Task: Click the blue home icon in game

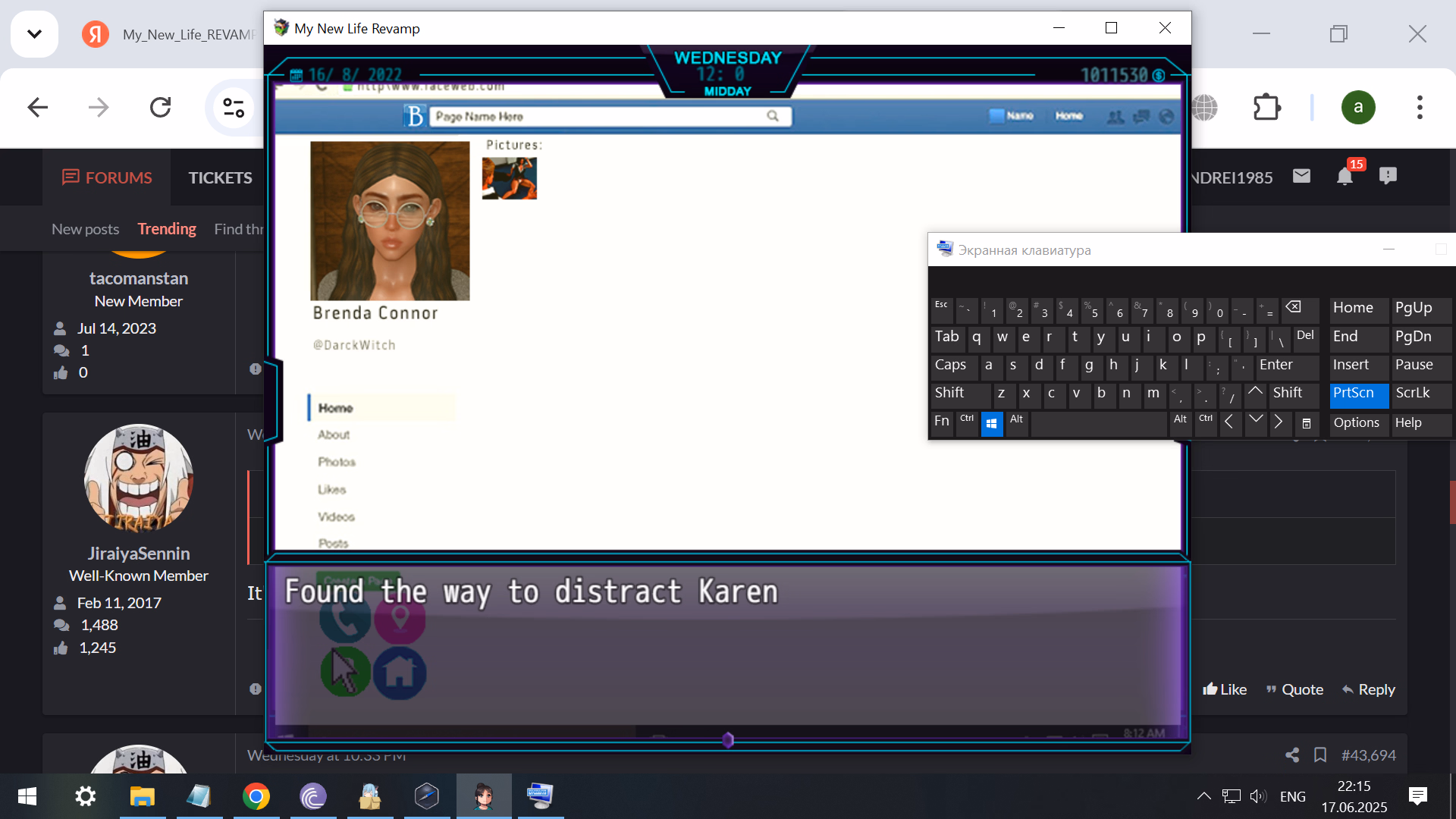Action: 399,672
